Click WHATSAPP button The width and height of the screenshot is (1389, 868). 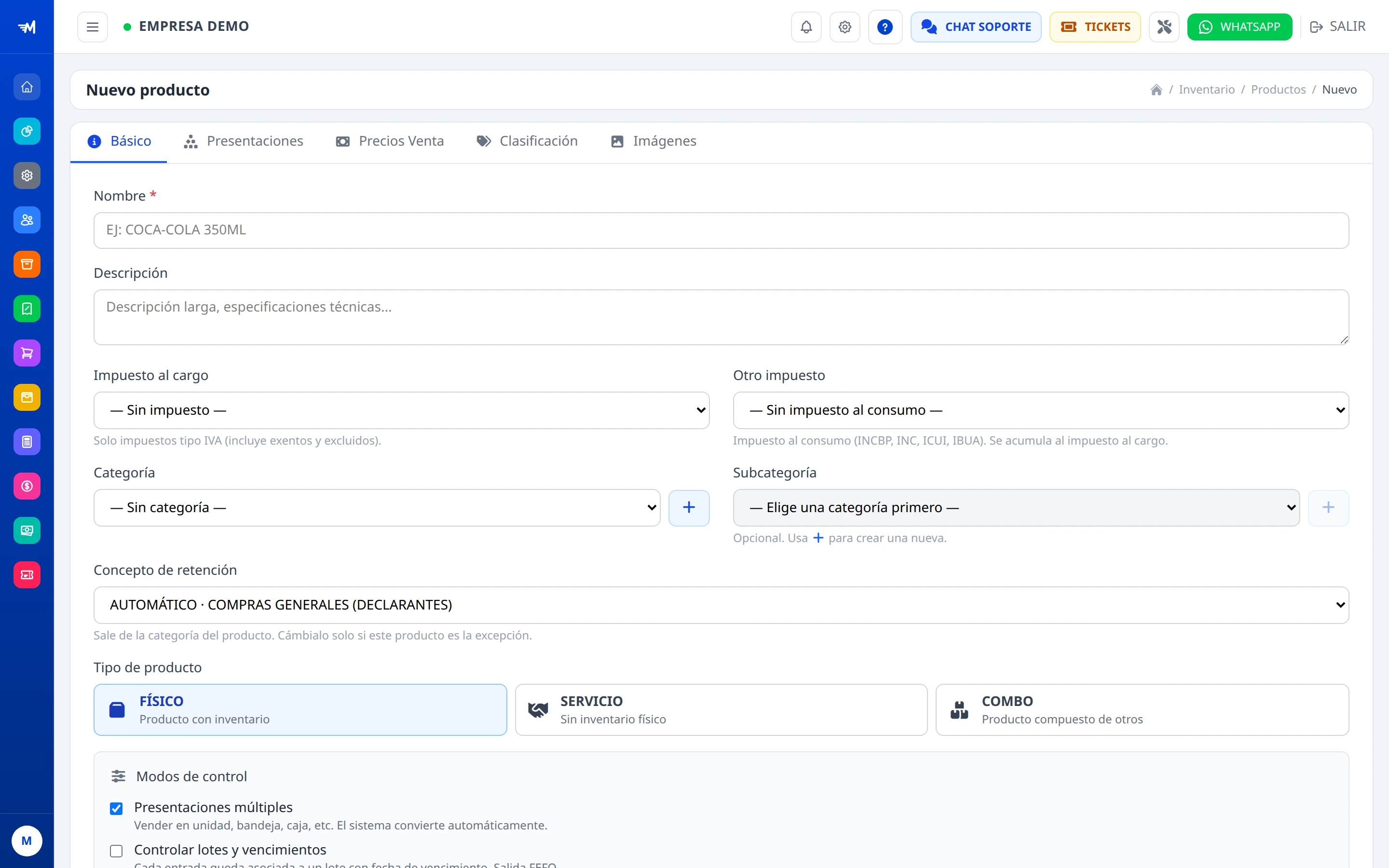click(1240, 27)
